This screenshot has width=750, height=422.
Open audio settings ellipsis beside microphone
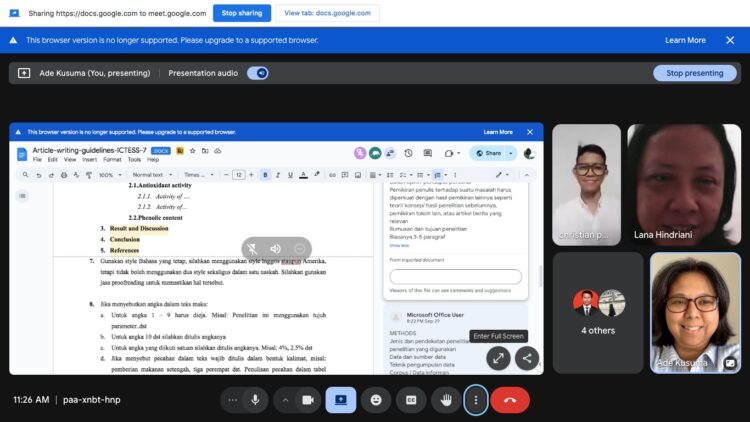pos(232,400)
